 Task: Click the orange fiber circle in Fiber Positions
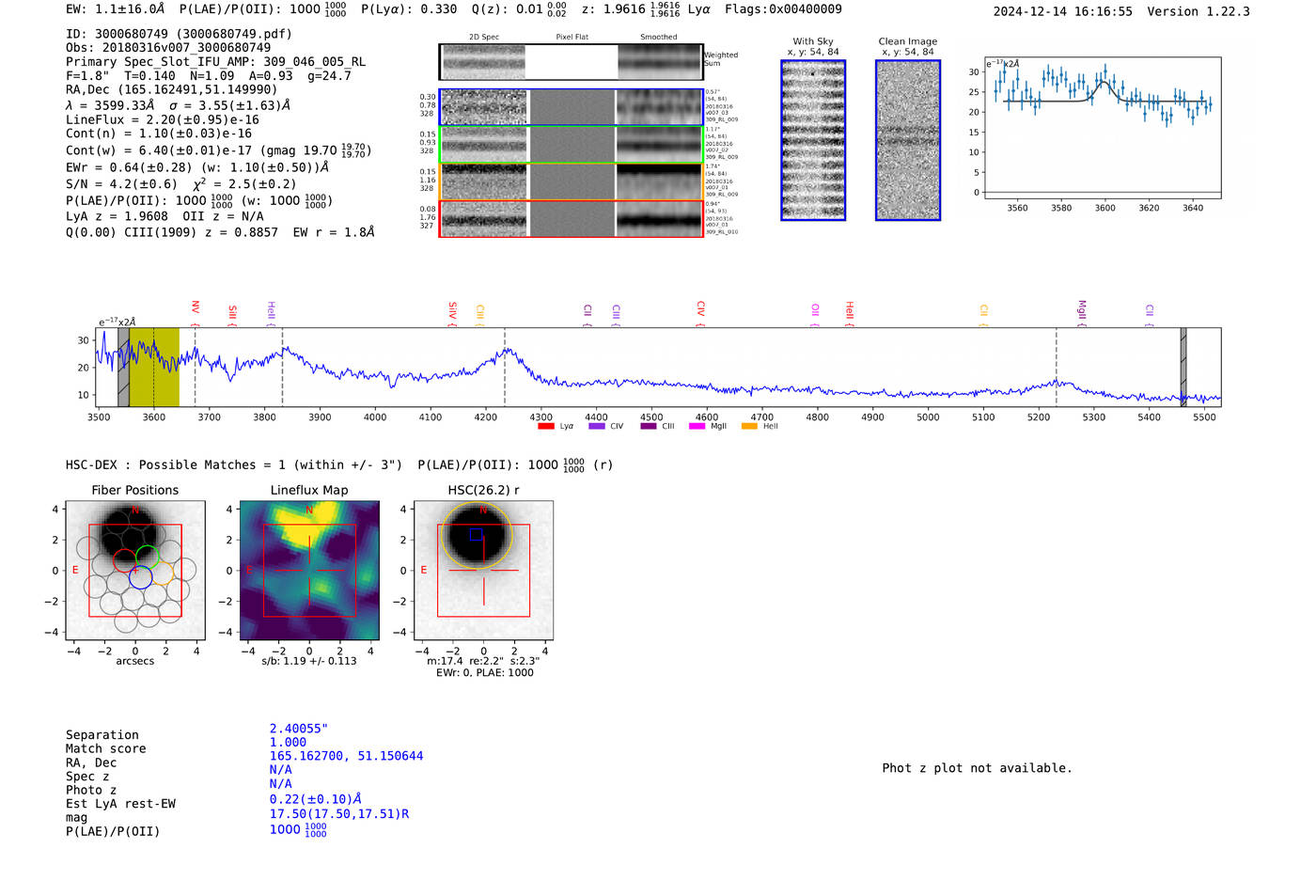coord(163,573)
